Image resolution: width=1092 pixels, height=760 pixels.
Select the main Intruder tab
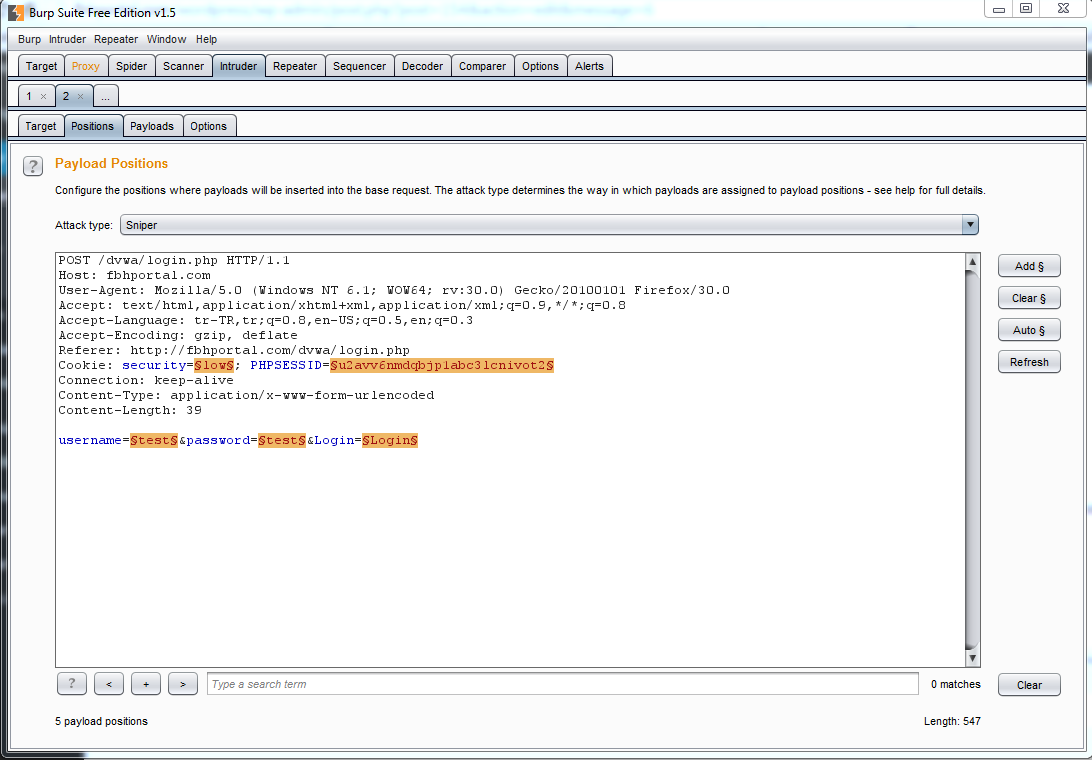[238, 66]
